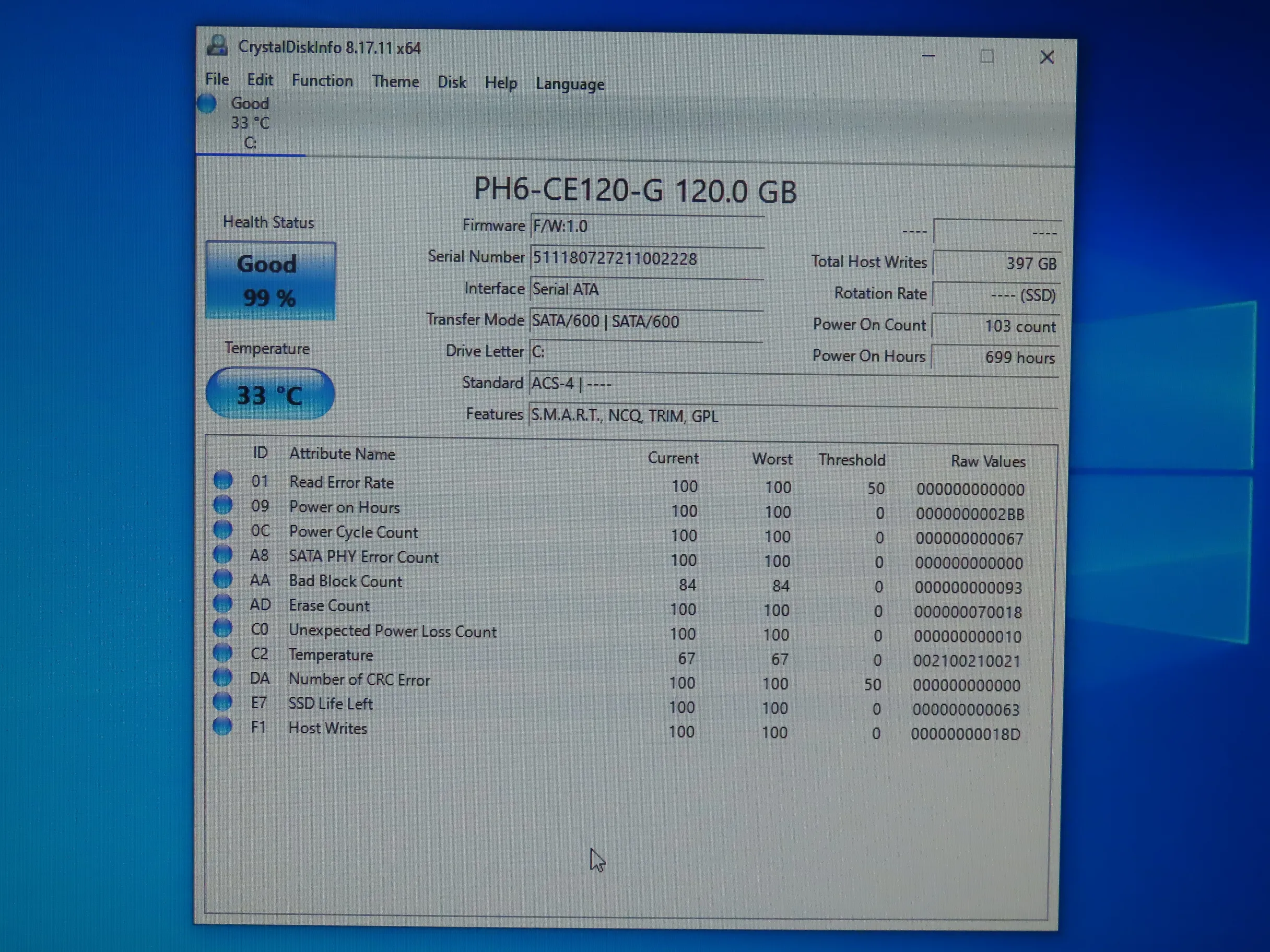The image size is (1270, 952).
Task: Click the Good 99 % health status button
Action: click(x=271, y=281)
